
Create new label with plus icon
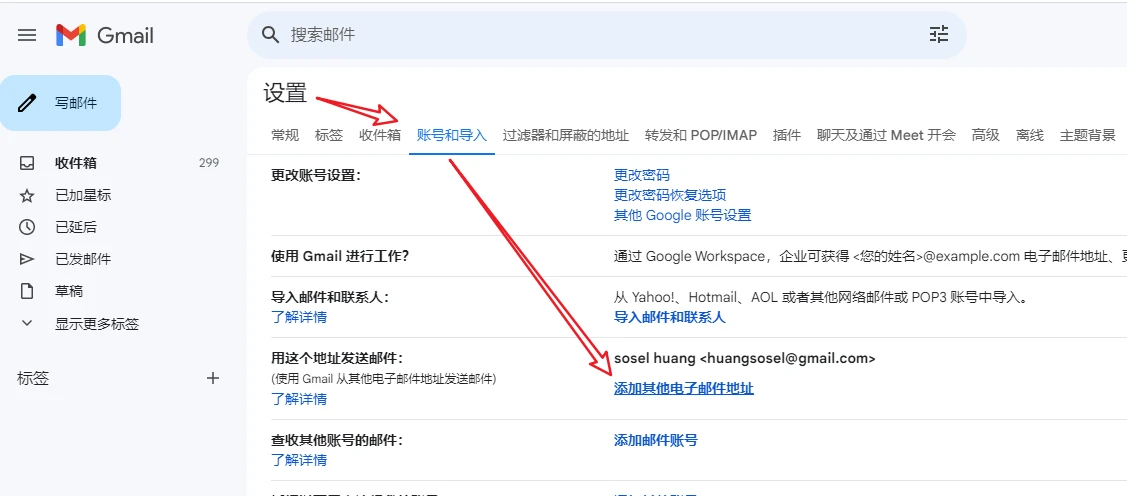click(213, 378)
